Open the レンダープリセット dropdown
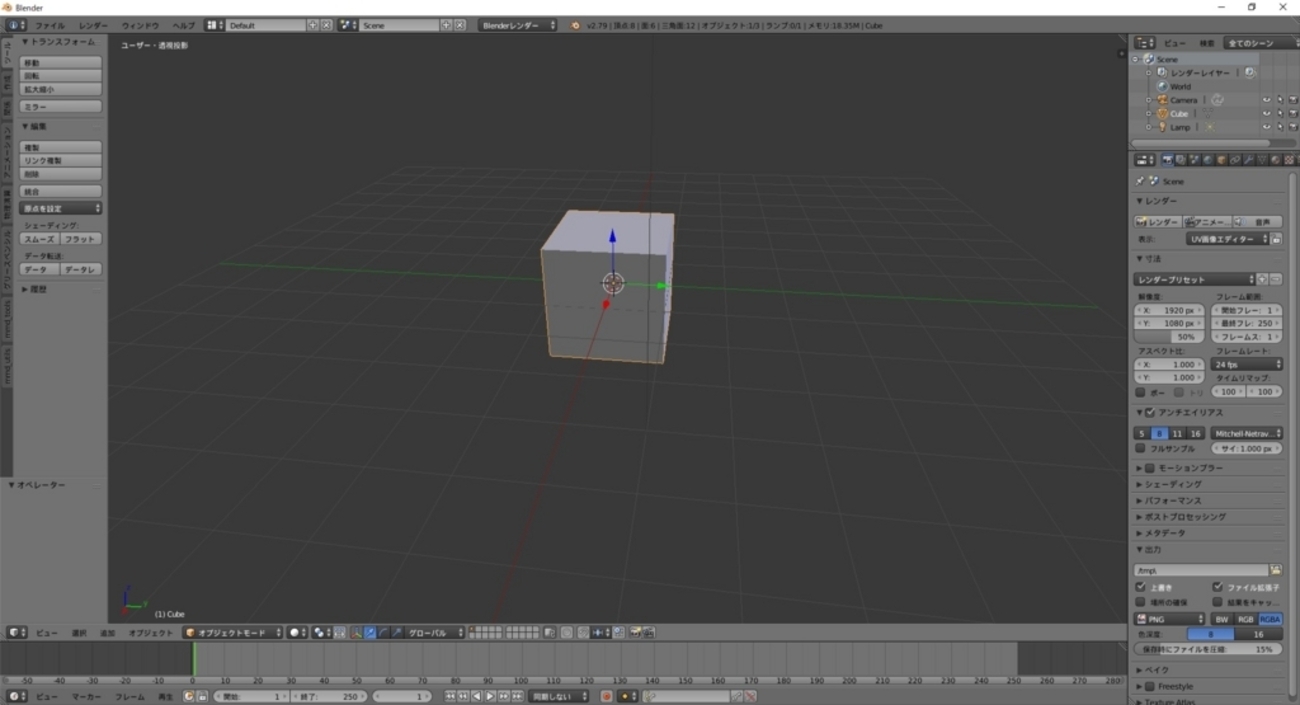The height and width of the screenshot is (705, 1300). pos(1194,280)
